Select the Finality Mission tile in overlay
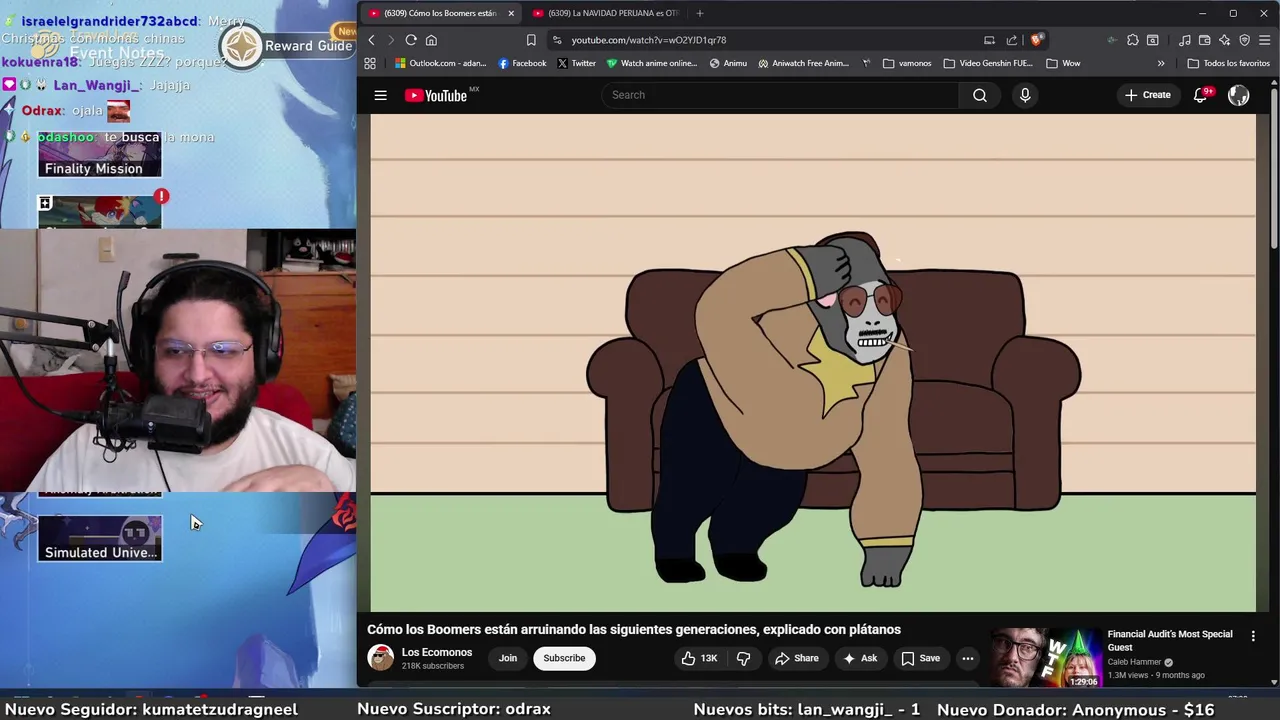 99,156
